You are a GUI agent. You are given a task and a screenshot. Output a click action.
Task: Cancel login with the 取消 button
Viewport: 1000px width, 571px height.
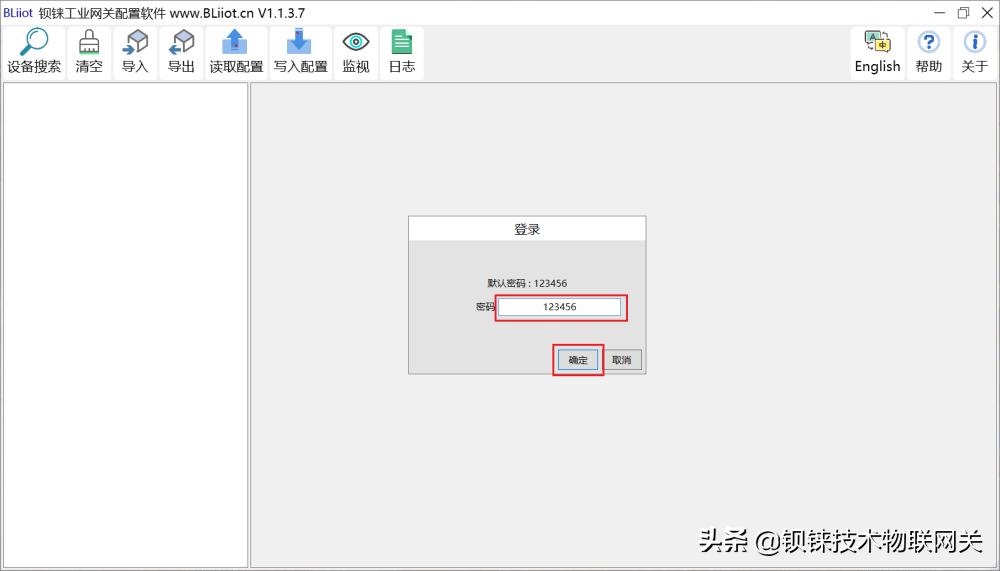click(622, 360)
